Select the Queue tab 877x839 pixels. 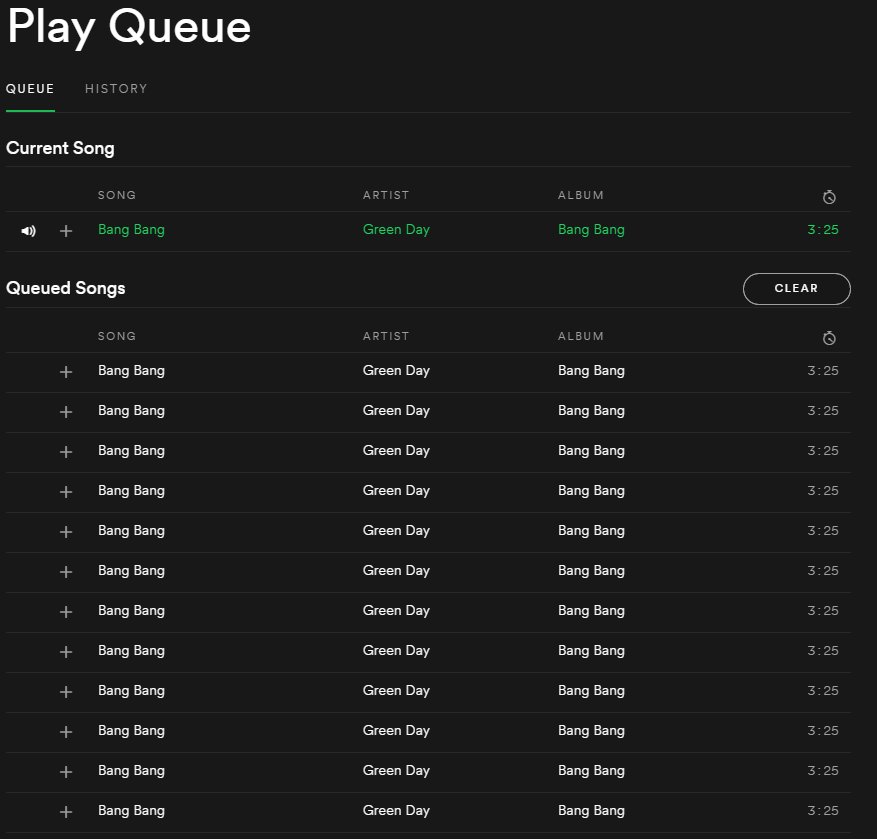(x=30, y=89)
